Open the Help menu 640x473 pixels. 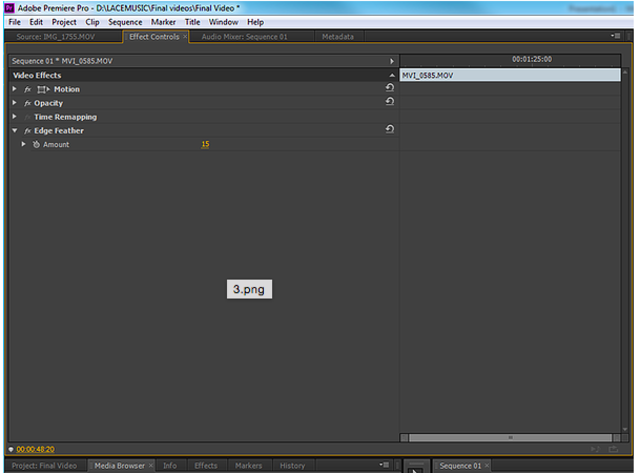pyautogui.click(x=256, y=22)
